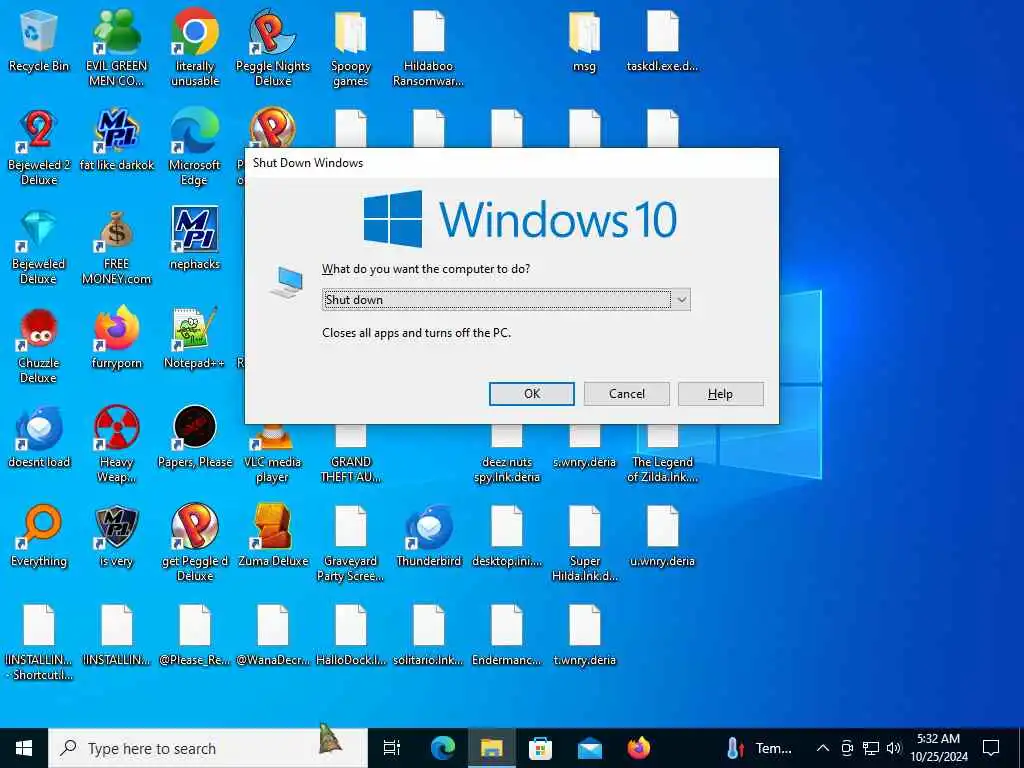Screen dimensions: 1024x768
Task: Select the solitario.lnk file icon
Action: [428, 635]
